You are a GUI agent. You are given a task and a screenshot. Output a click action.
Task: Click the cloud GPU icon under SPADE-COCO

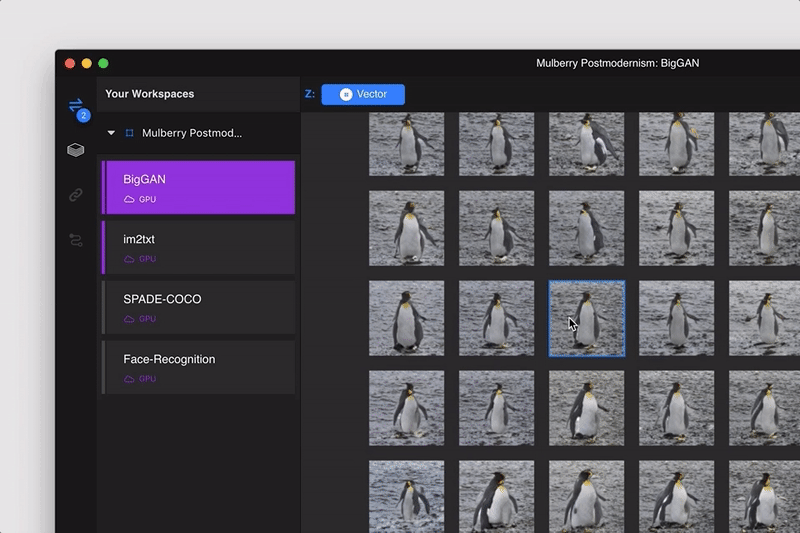point(129,319)
